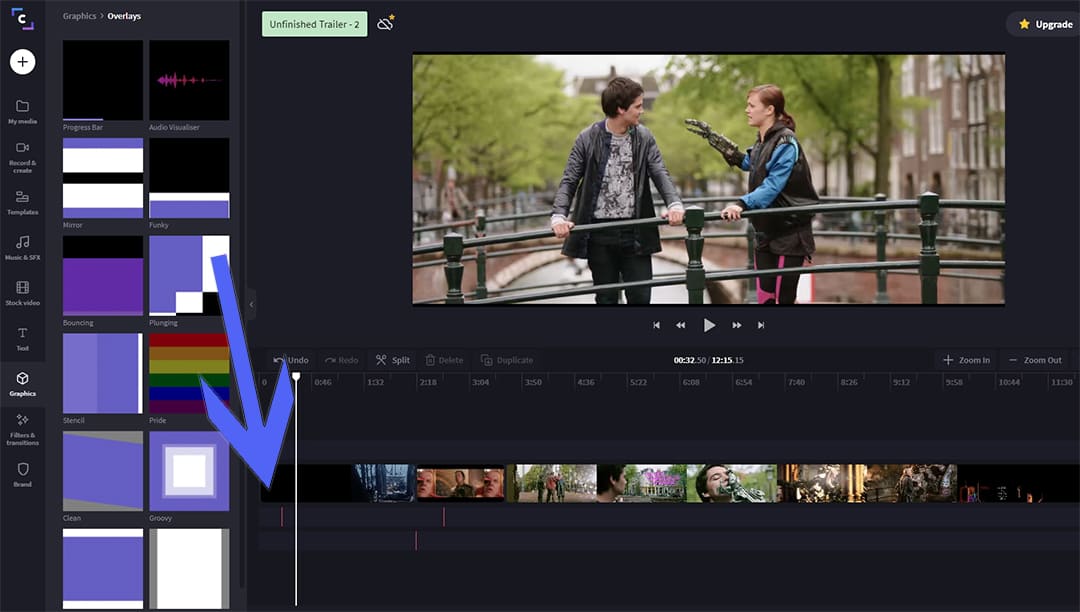Click the 6:08 mark on the ruler
The width and height of the screenshot is (1080, 612).
(x=691, y=382)
